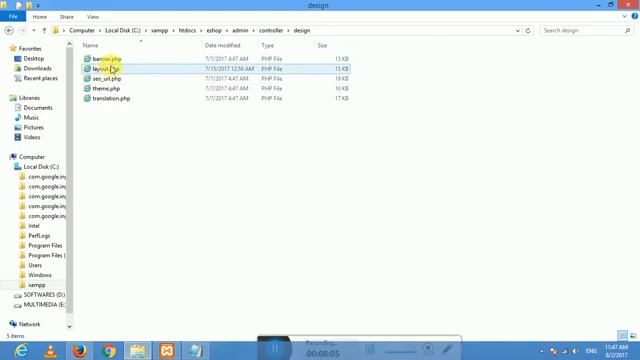Open the View ribbon tab
This screenshot has height=360, width=640.
[93, 17]
